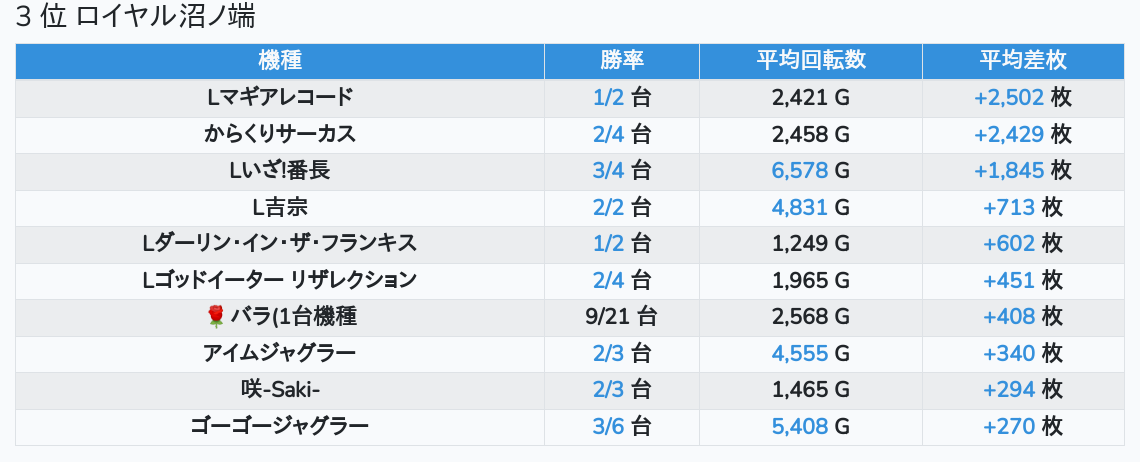Select the L吉宗 machine name
Viewport: 1140px width, 462px height.
coord(280,207)
